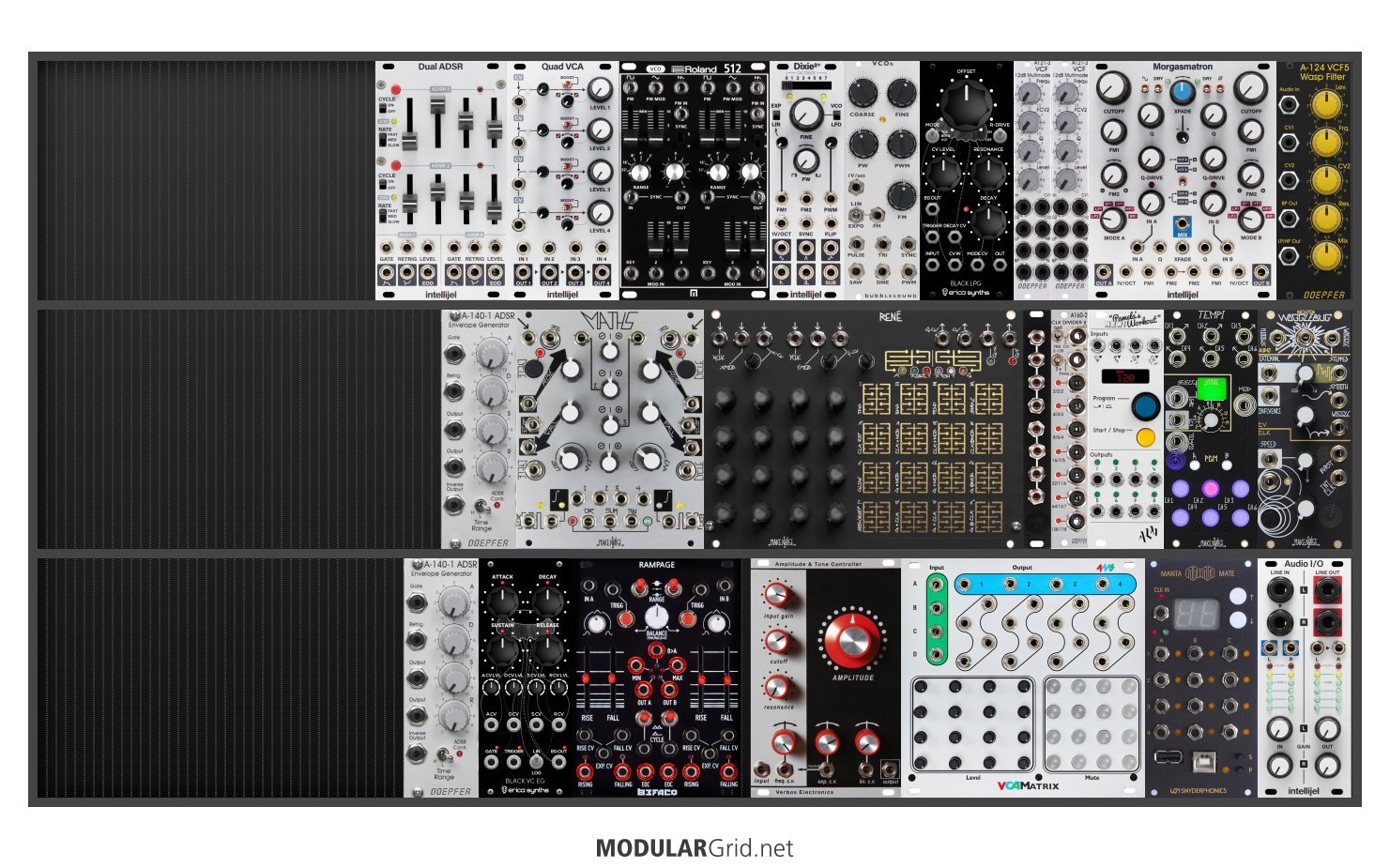1390x868 pixels.
Task: Click the green display on Tempi
Action: (1211, 388)
